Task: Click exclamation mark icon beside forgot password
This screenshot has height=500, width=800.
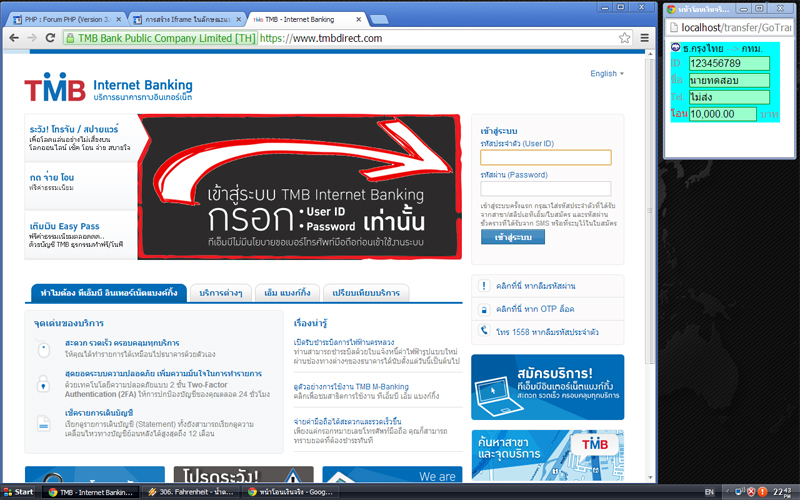Action: (x=484, y=286)
